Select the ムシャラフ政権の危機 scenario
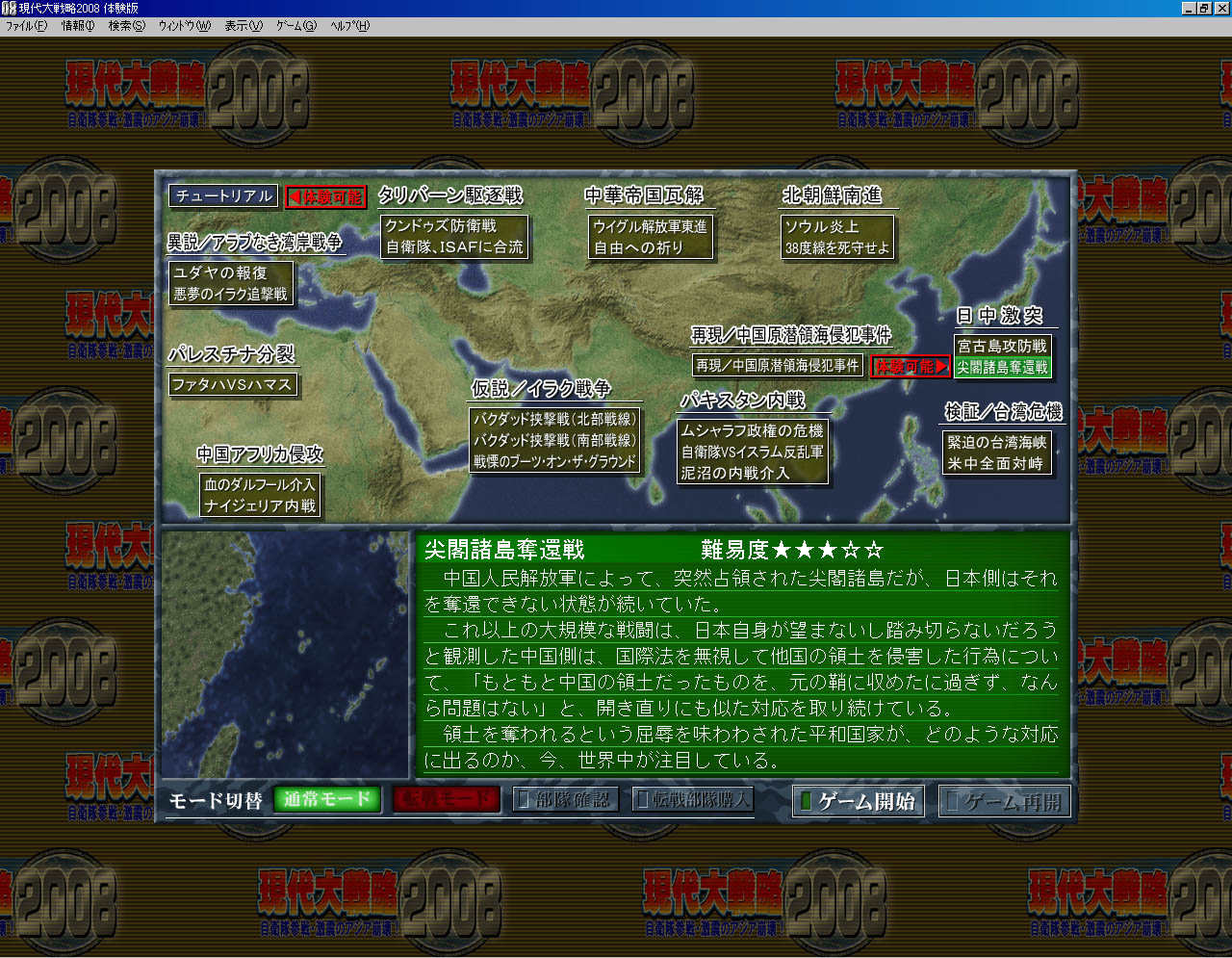Viewport: 1232px width, 958px height. [753, 431]
